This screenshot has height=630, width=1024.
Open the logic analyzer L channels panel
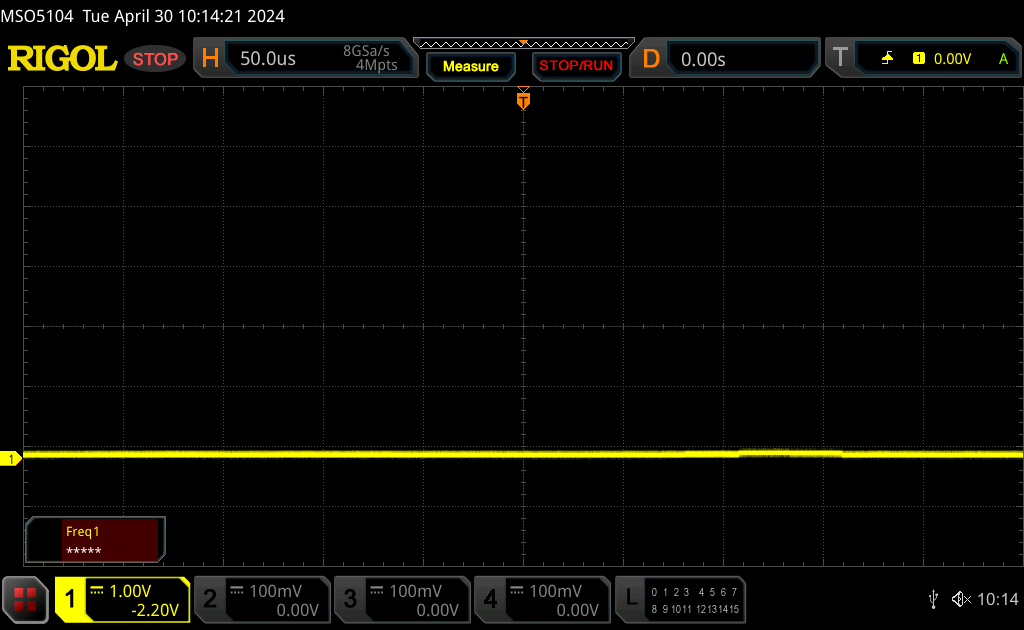tap(680, 599)
